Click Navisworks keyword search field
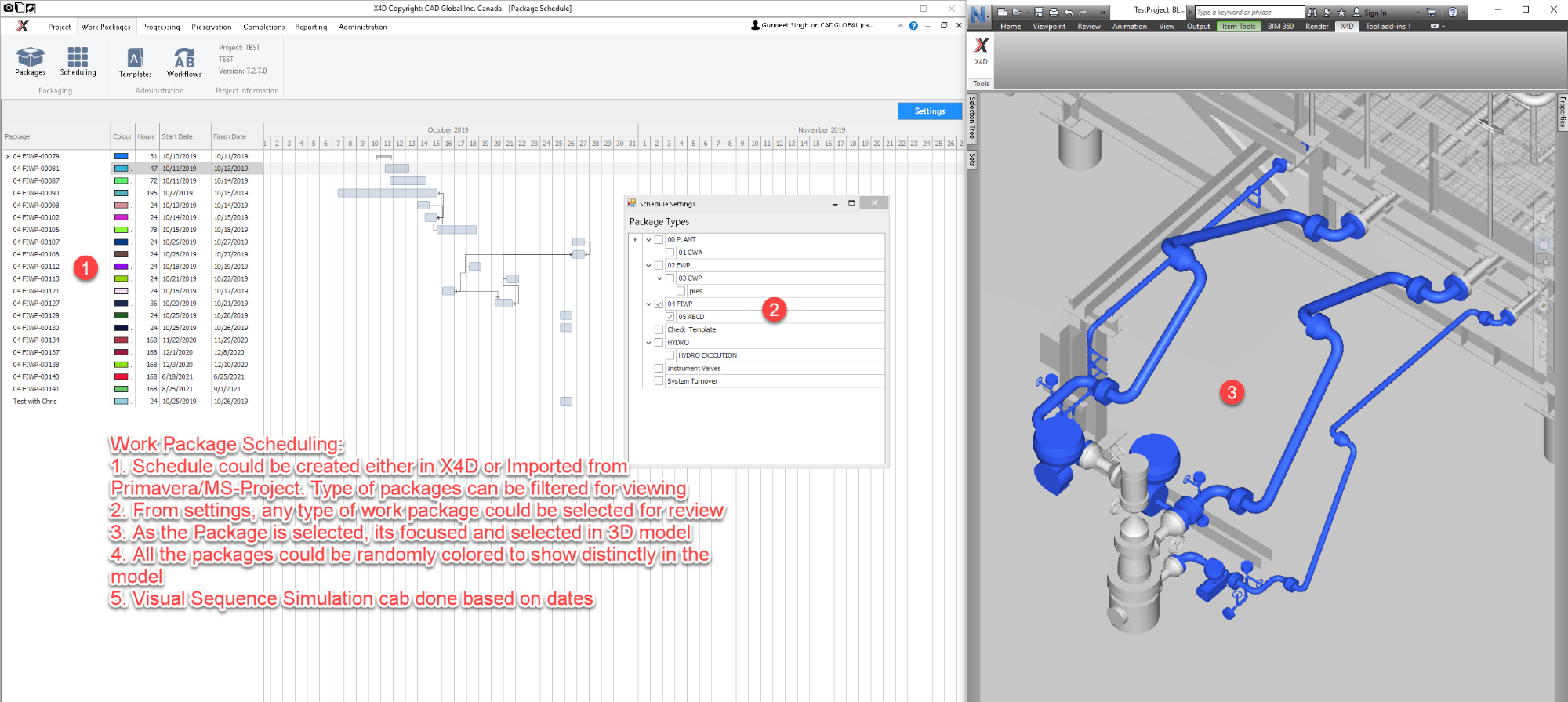Image resolution: width=1568 pixels, height=702 pixels. coord(1250,13)
